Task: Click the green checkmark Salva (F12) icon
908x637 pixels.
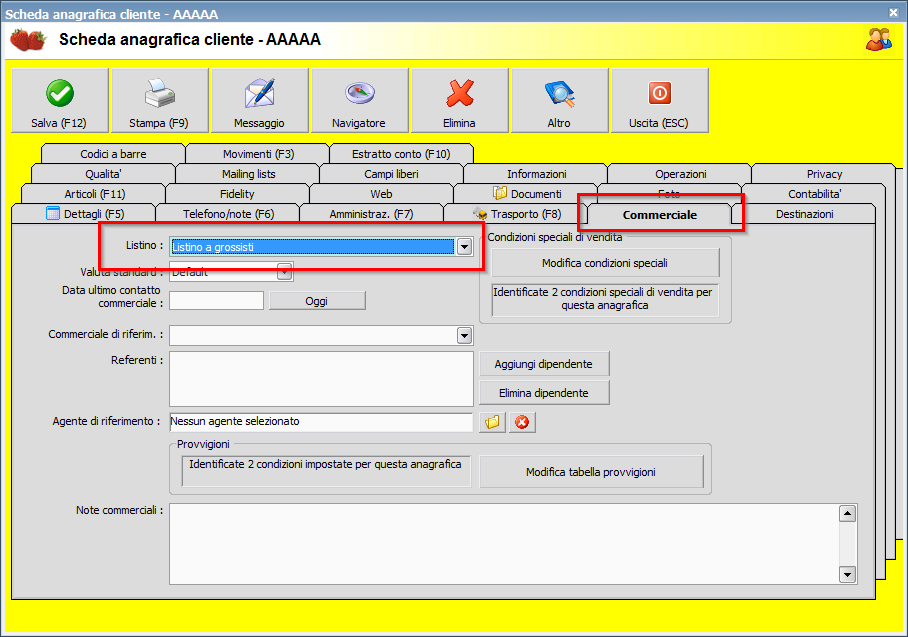Action: (x=60, y=93)
